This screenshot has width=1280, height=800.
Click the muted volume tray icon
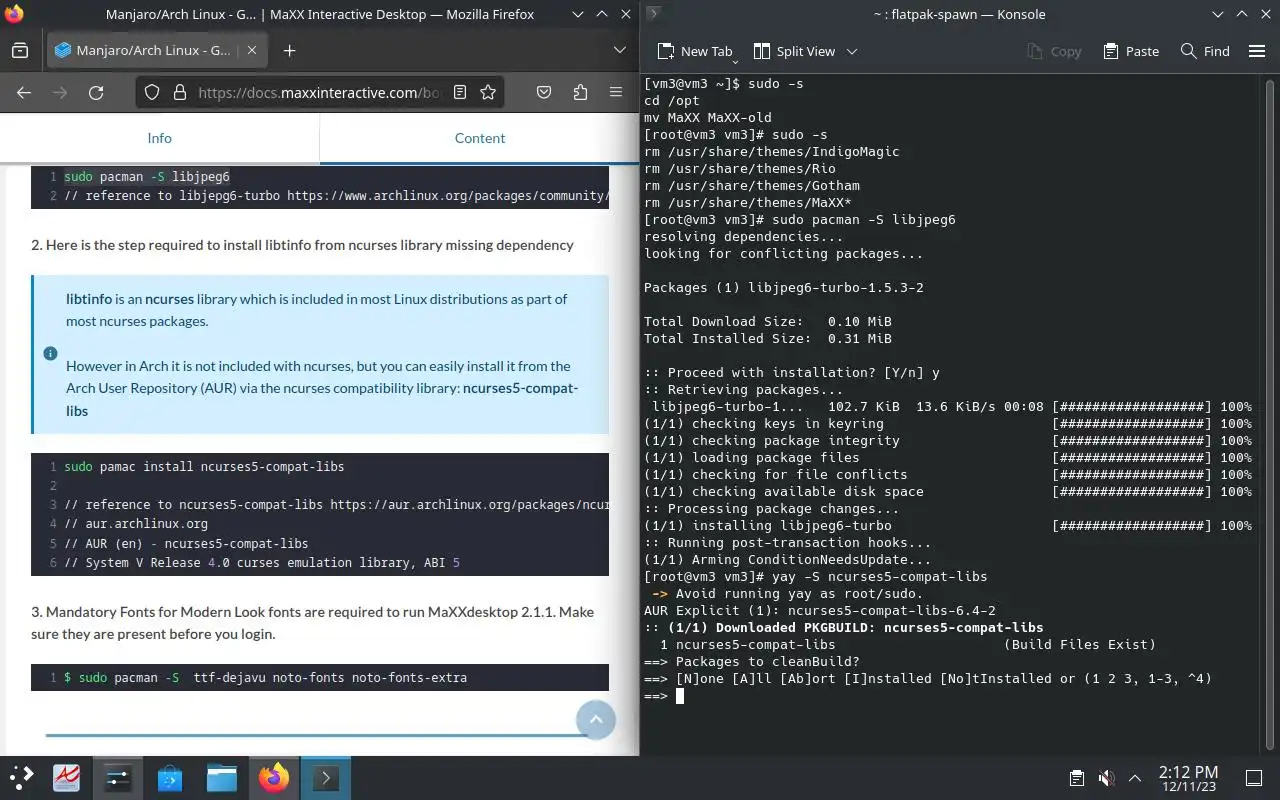(x=1106, y=778)
